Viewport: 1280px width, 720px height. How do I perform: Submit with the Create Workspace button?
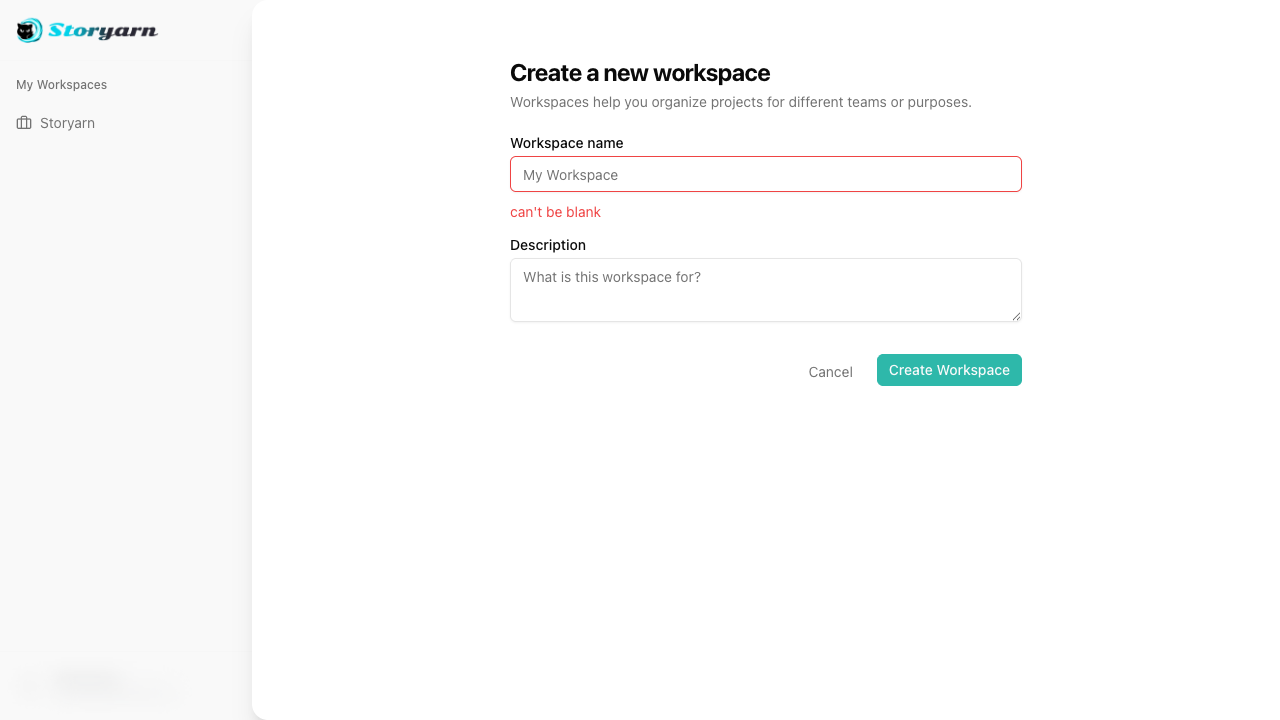click(x=949, y=370)
